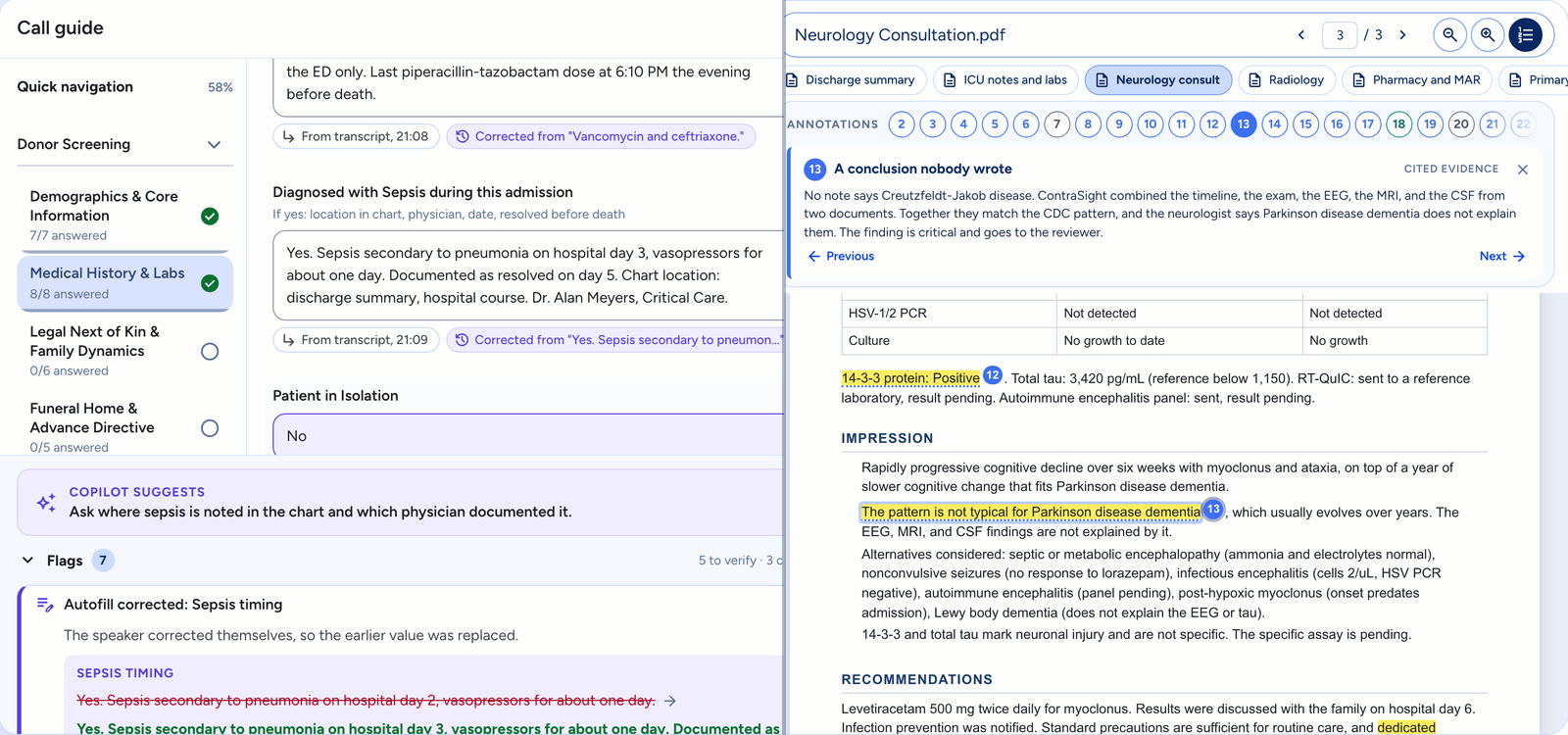The image size is (1568, 735).
Task: View correction from Vancomycin and ceftriaxone
Action: pos(601,136)
